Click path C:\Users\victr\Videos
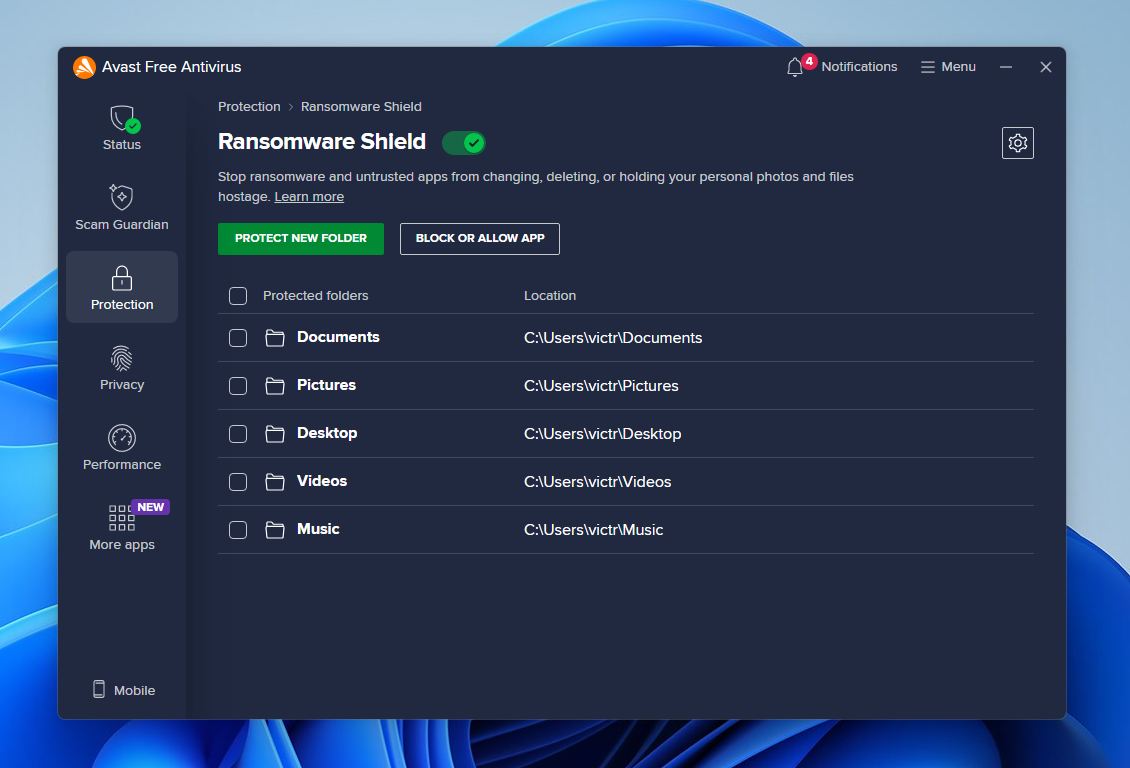 tap(597, 481)
